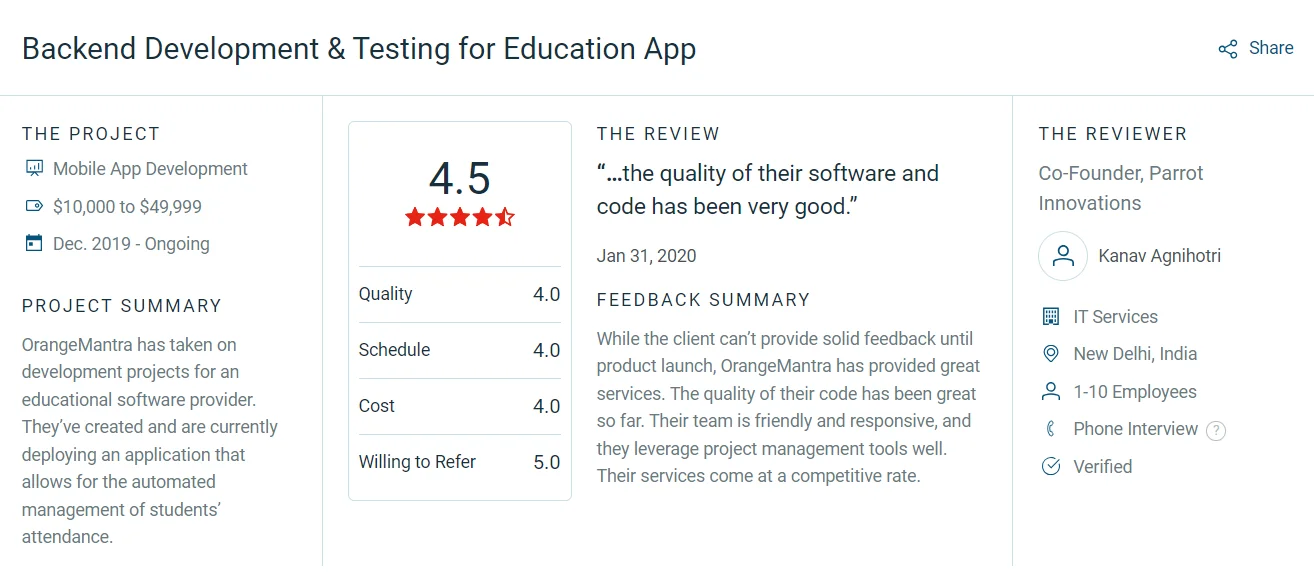Open the Phone Interview help tooltip
This screenshot has height=575, width=1314.
[x=1216, y=431]
